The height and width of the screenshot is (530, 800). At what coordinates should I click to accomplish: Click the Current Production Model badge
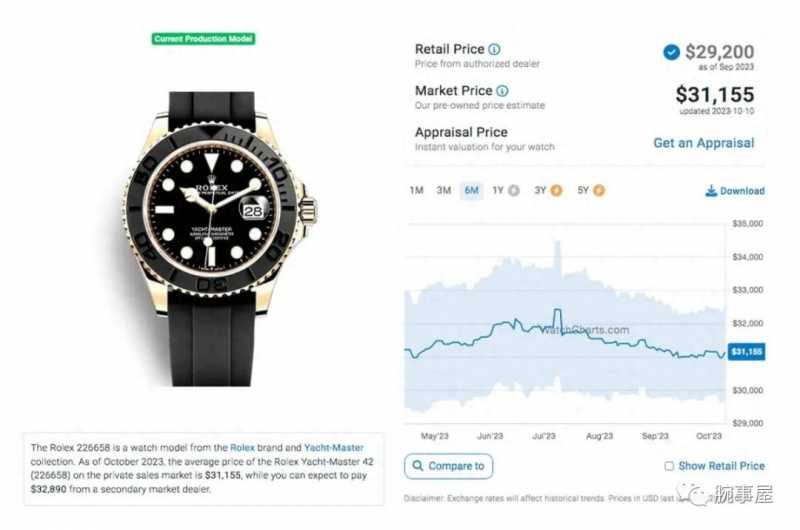(204, 39)
